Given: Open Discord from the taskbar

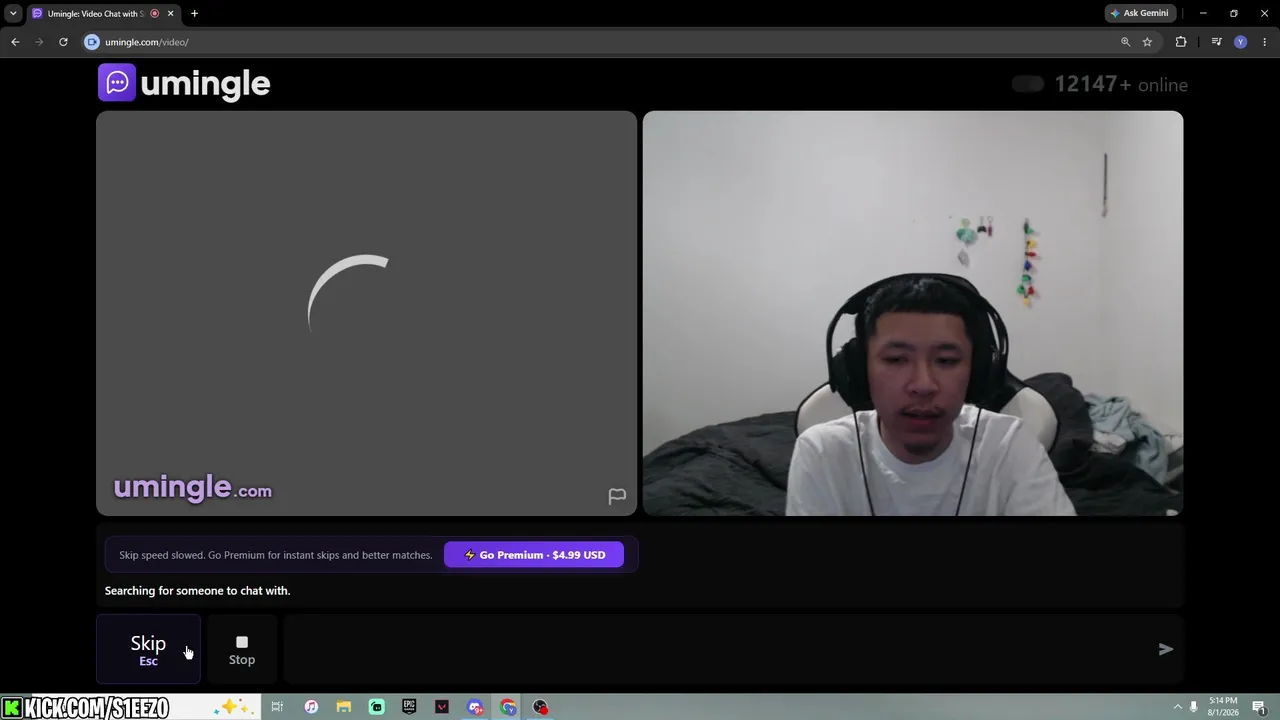Looking at the screenshot, I should coord(475,707).
